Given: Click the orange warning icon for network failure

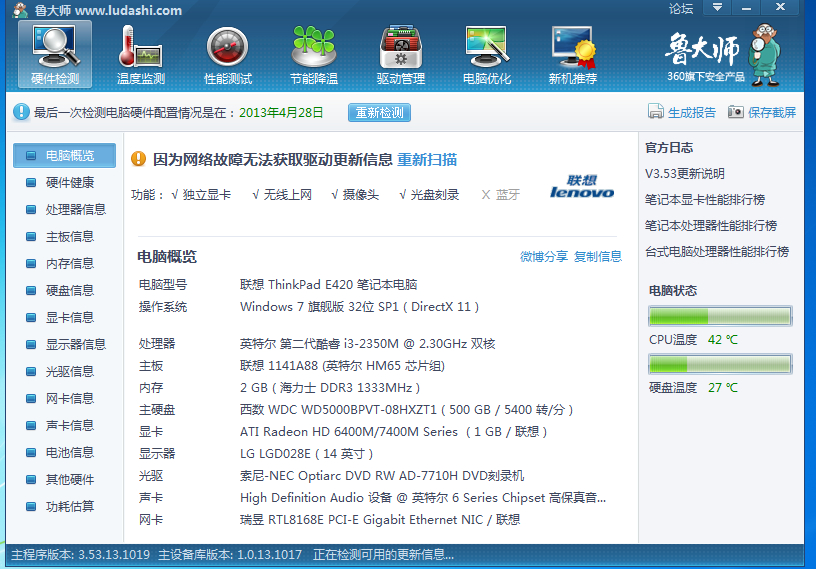Looking at the screenshot, I should tap(138, 158).
